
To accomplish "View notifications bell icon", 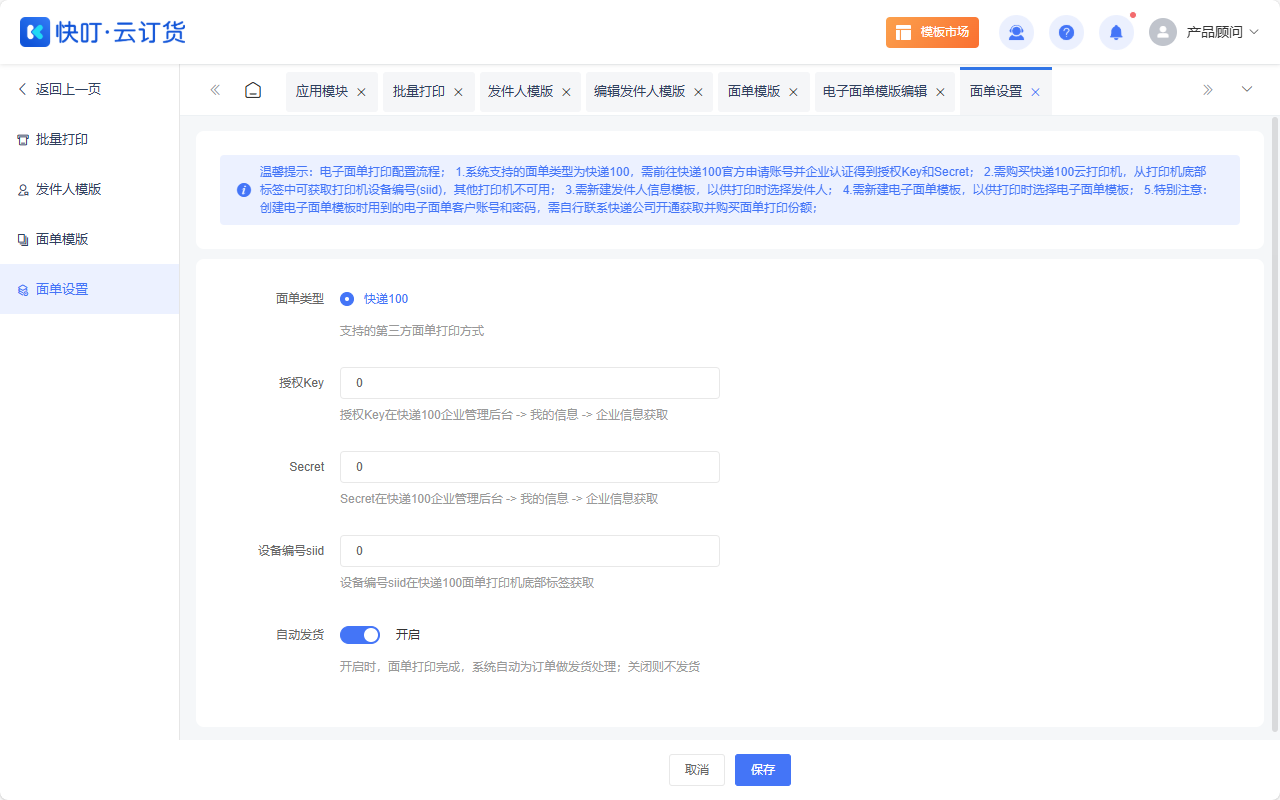I will click(x=1116, y=32).
